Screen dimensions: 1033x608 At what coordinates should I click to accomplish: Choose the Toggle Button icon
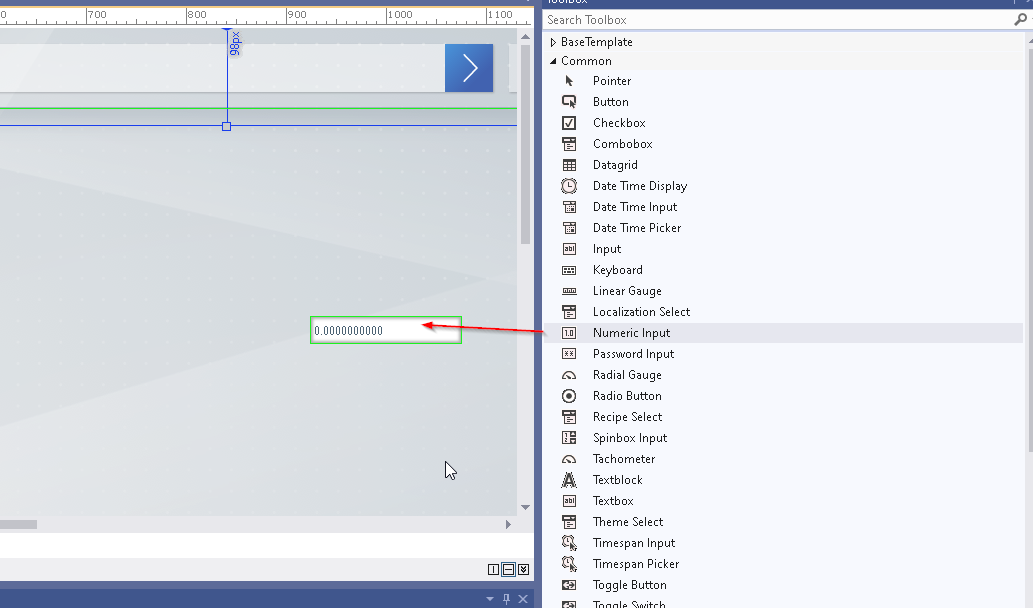(x=569, y=585)
